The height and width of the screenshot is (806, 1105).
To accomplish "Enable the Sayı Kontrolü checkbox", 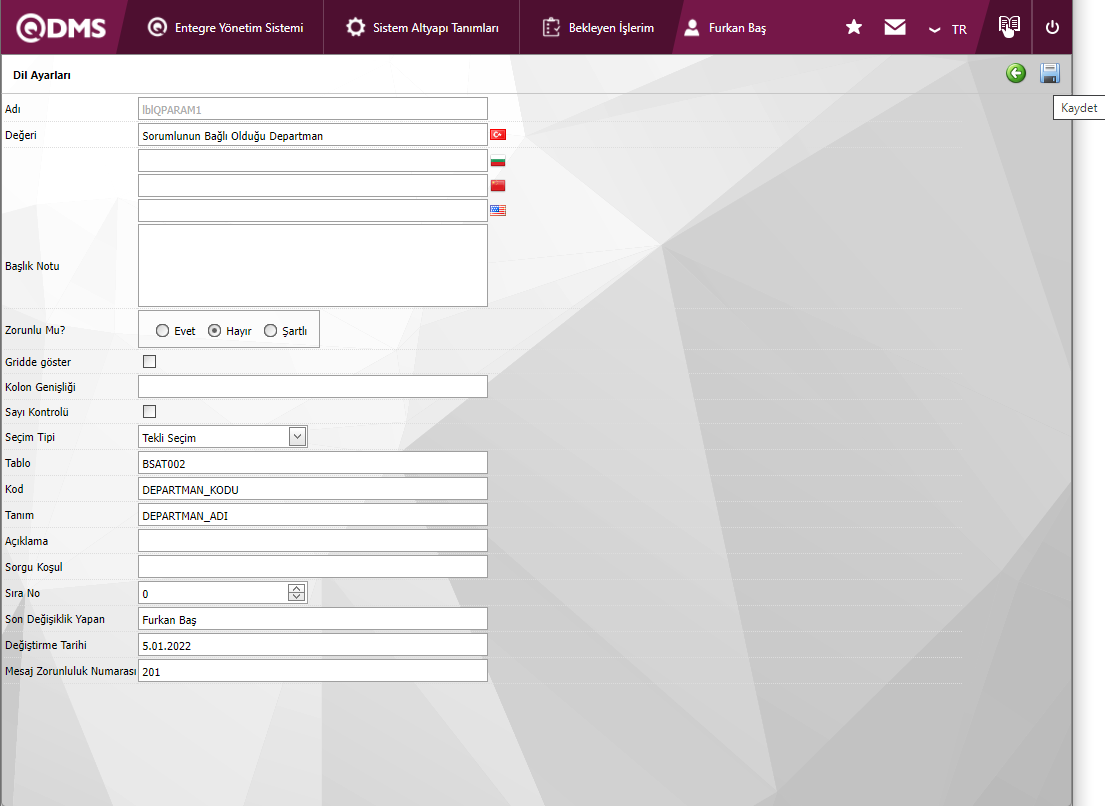I will (149, 411).
